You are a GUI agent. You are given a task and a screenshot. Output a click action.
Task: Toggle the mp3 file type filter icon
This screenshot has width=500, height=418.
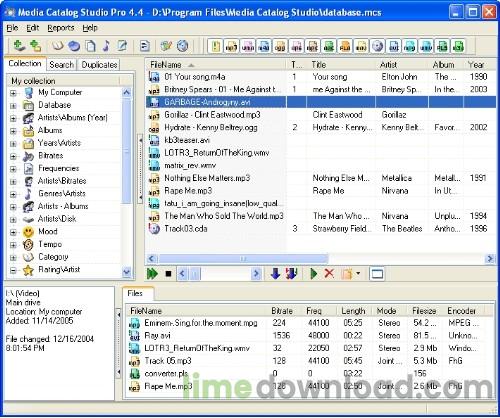231,46
